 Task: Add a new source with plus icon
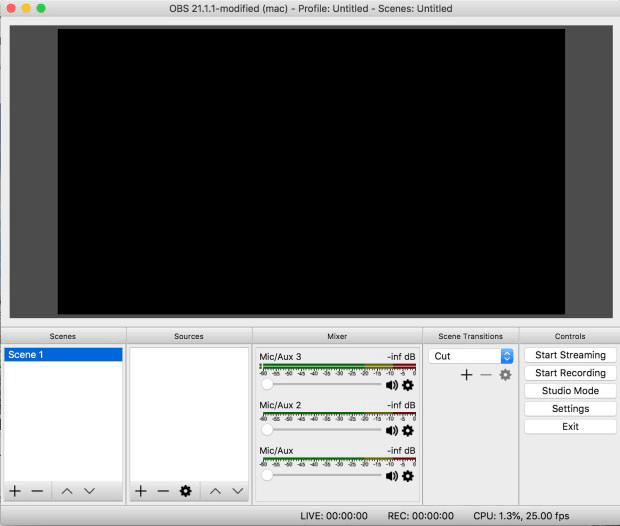pyautogui.click(x=141, y=491)
